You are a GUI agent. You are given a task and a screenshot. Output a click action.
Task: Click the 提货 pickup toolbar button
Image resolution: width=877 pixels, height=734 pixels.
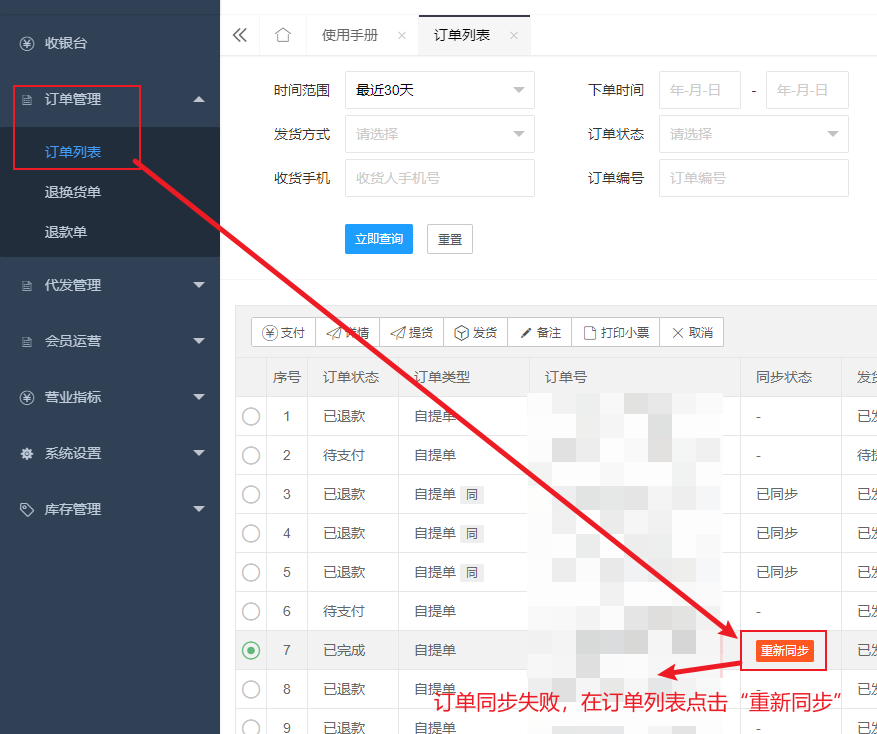(412, 332)
